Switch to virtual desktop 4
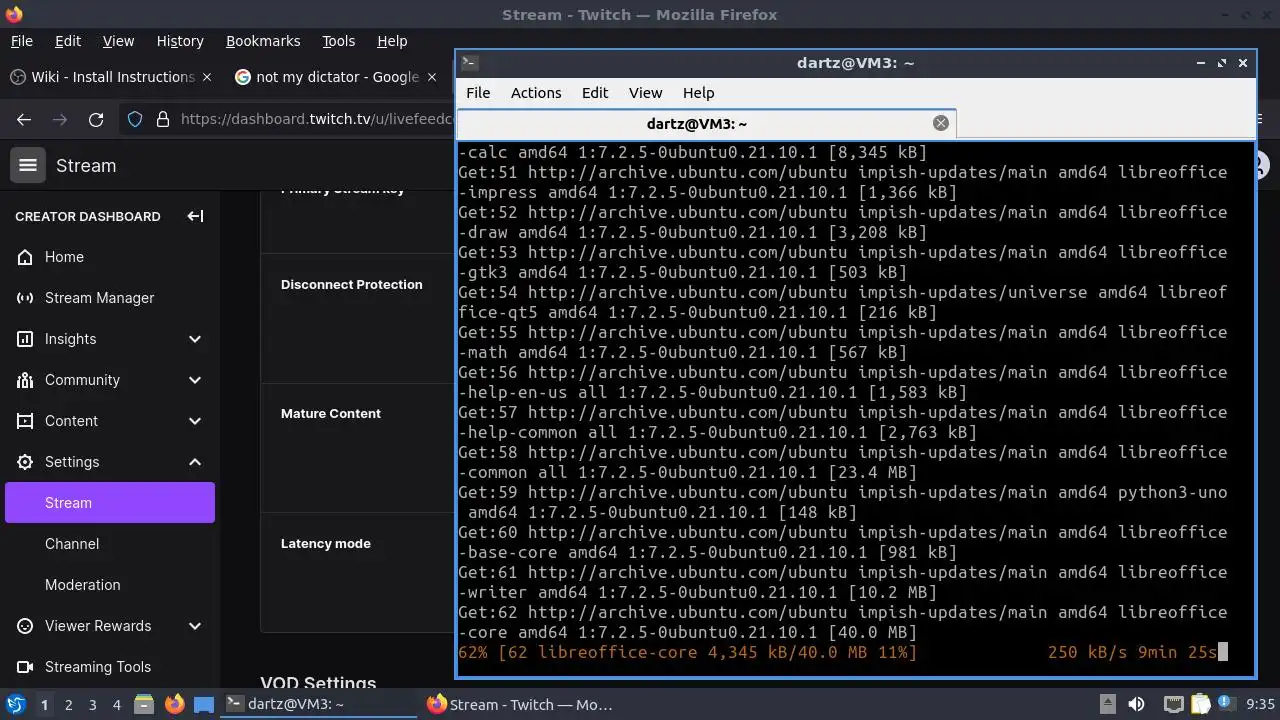 pyautogui.click(x=116, y=705)
